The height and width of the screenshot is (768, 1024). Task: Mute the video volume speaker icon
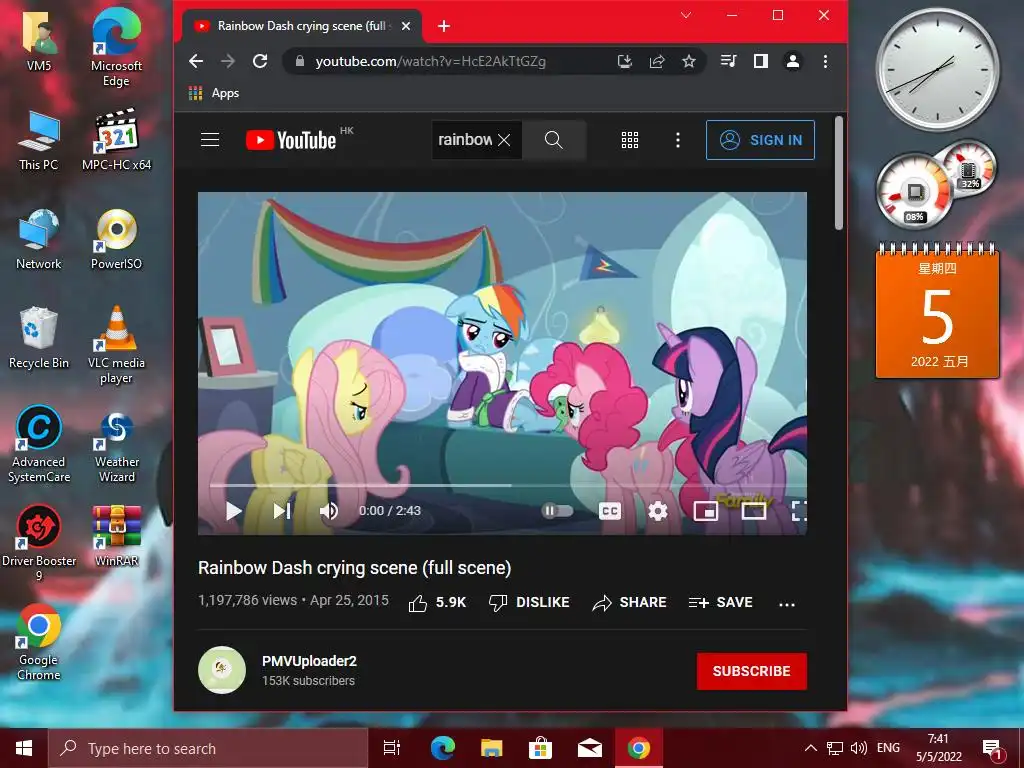328,511
